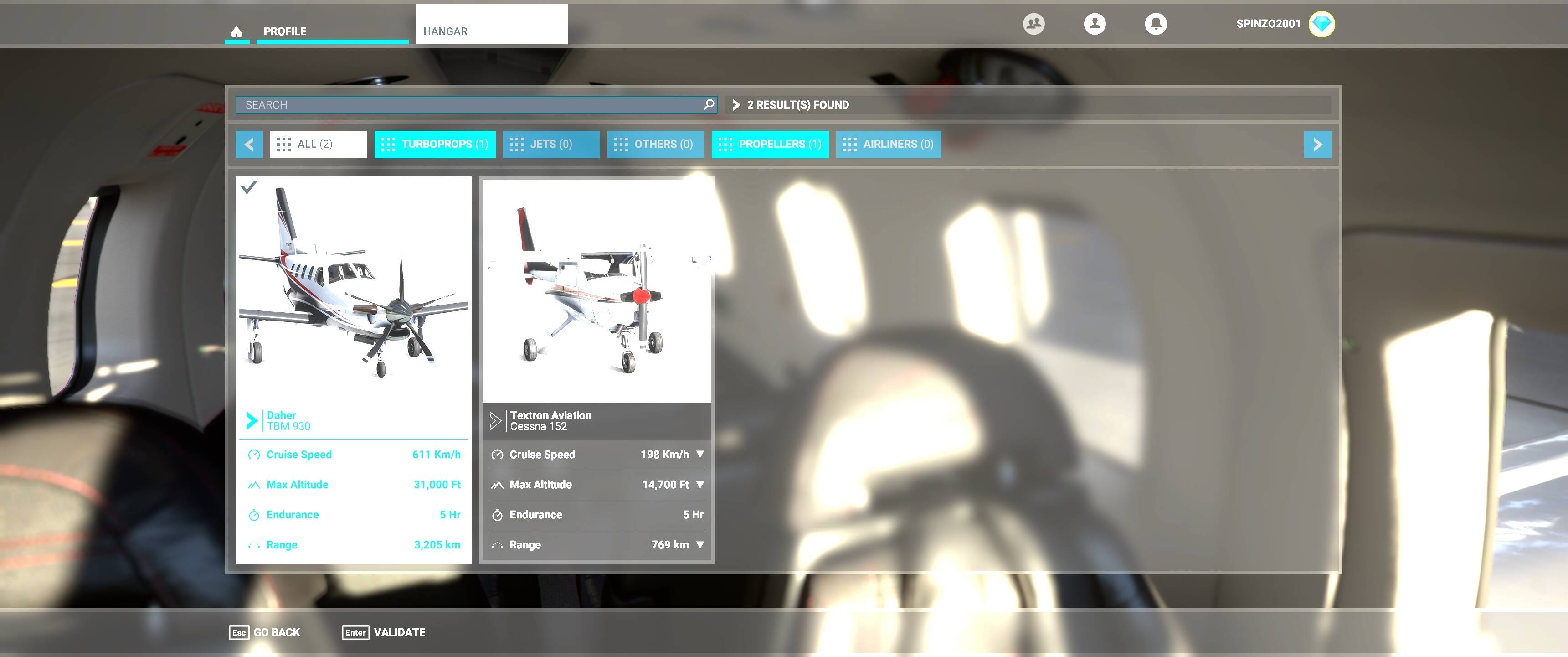Go to the home icon tab
Image resolution: width=1568 pixels, height=657 pixels.
[x=236, y=31]
